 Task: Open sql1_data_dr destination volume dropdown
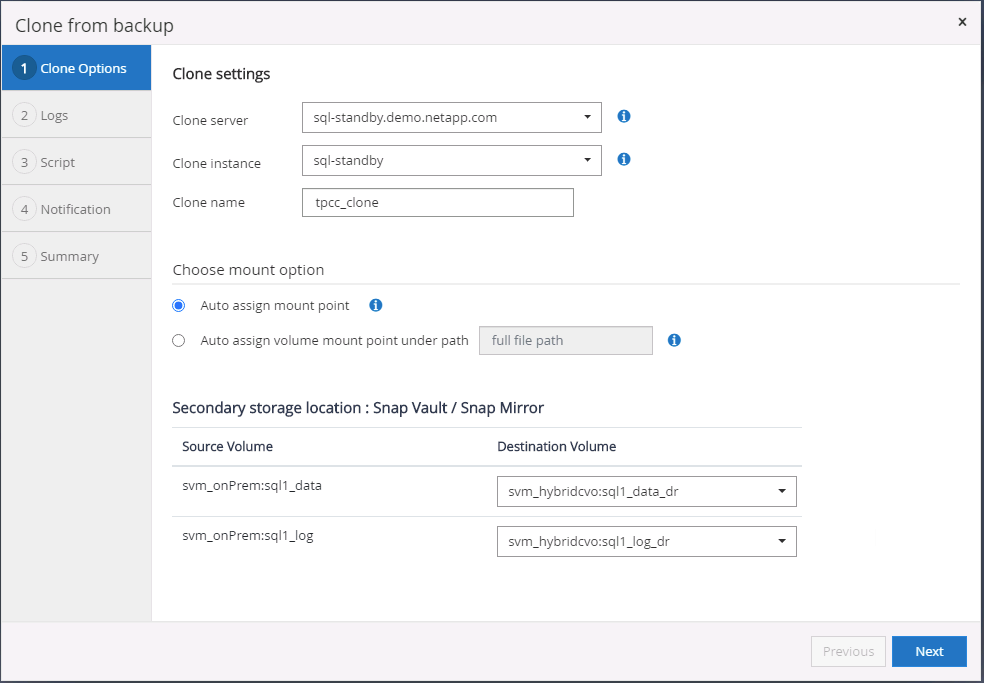[646, 492]
